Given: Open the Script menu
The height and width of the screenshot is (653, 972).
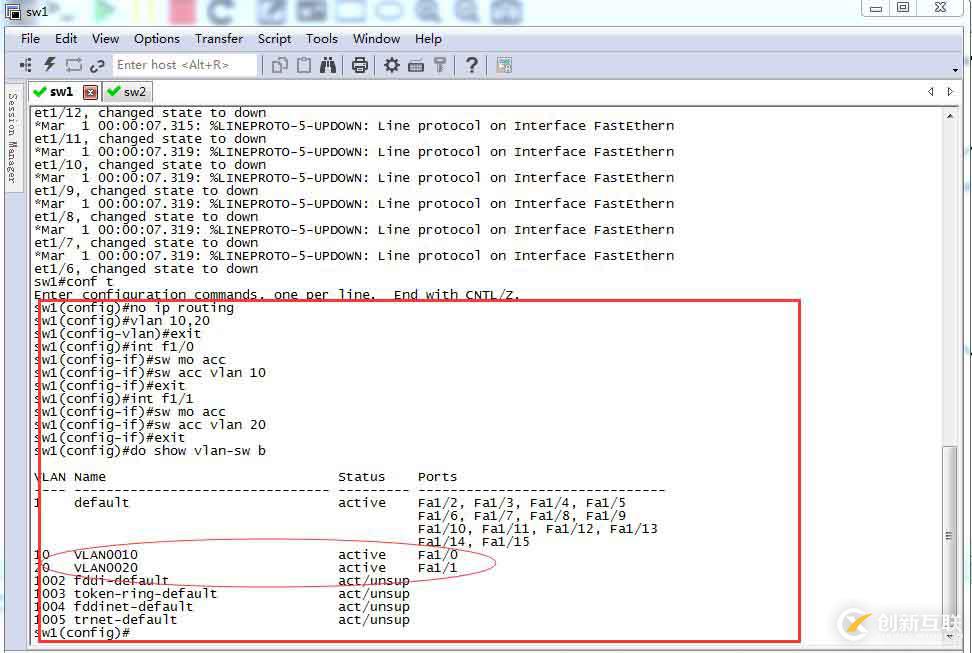Looking at the screenshot, I should [x=275, y=38].
